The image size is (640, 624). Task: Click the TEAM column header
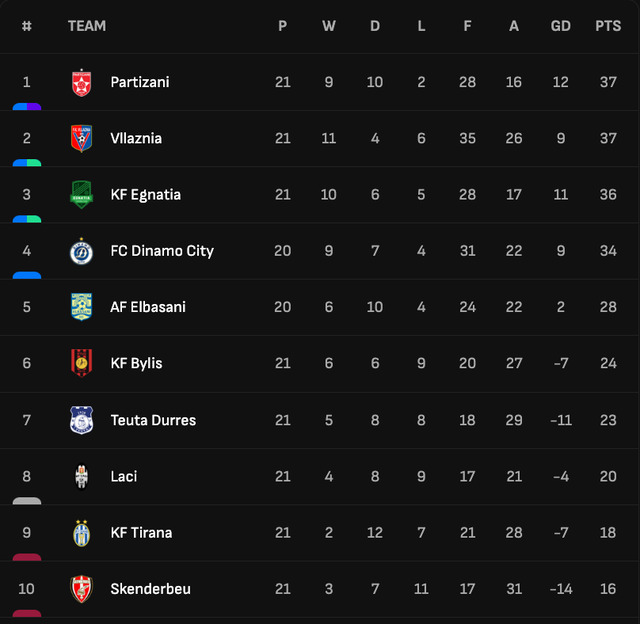click(x=87, y=26)
